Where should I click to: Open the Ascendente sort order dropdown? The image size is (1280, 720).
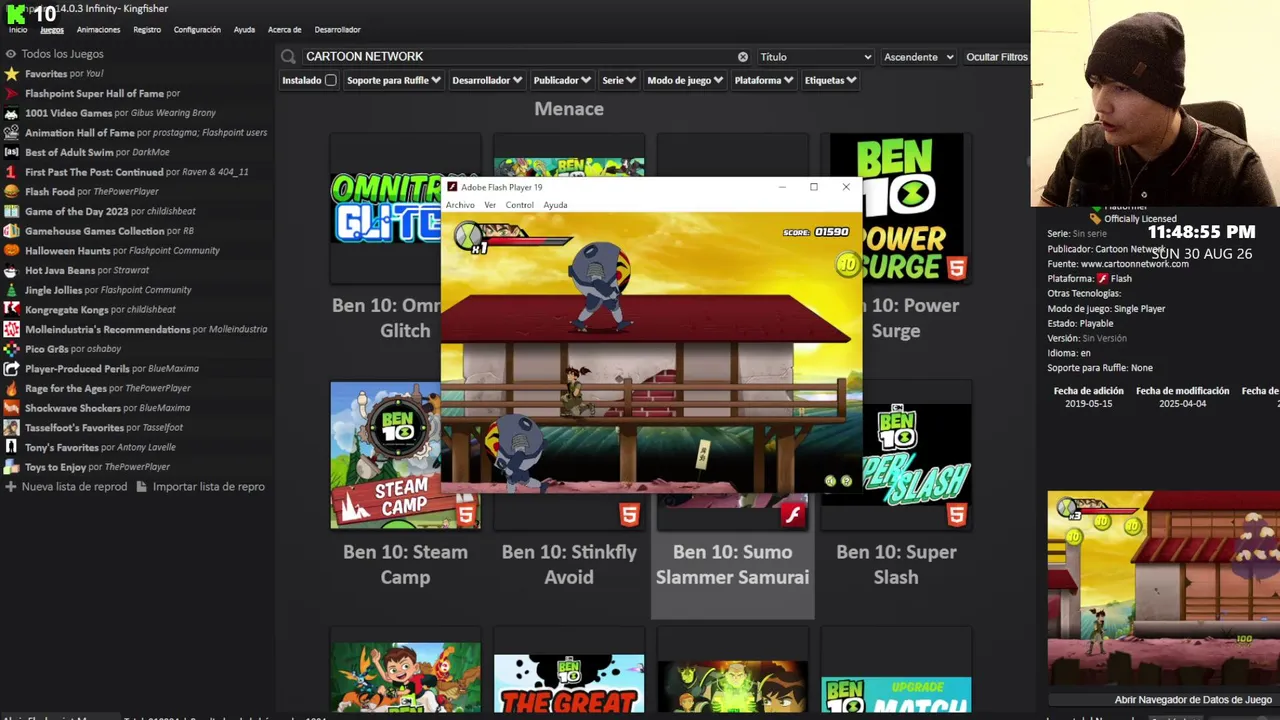(918, 57)
